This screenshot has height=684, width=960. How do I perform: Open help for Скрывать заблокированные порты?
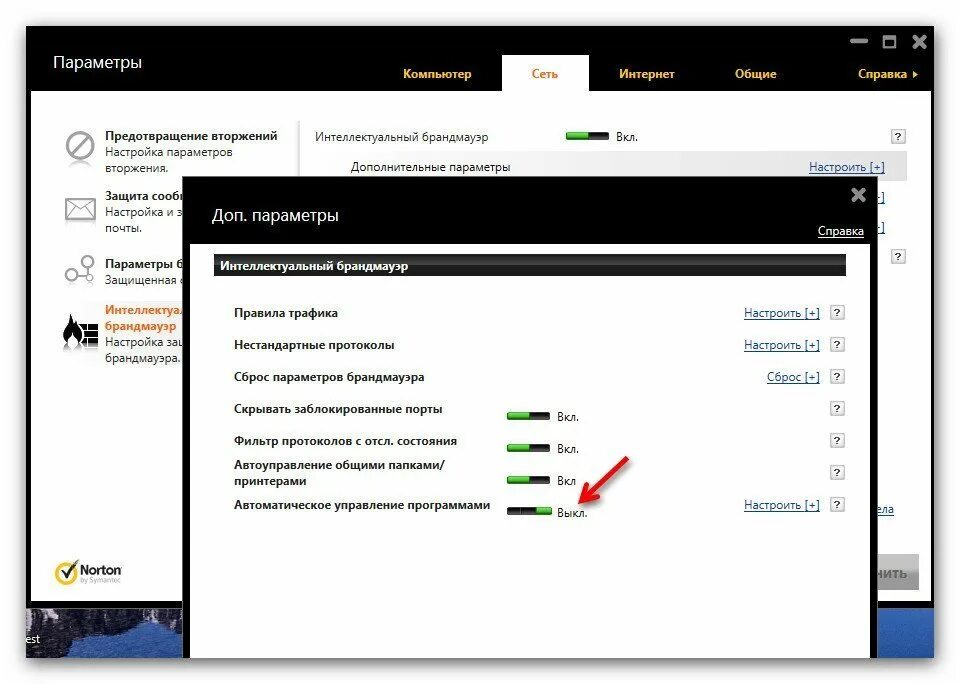(x=837, y=408)
